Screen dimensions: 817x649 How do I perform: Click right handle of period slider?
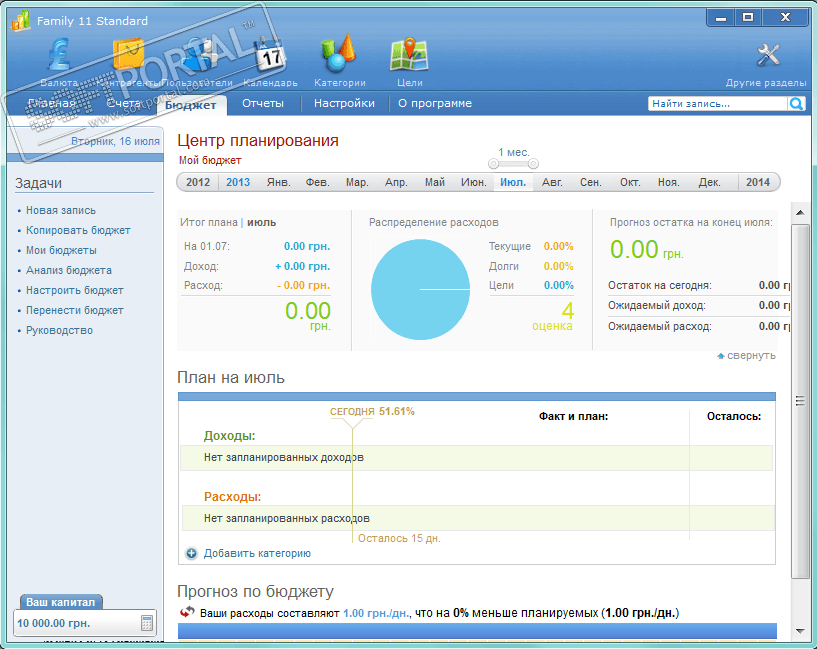[533, 164]
